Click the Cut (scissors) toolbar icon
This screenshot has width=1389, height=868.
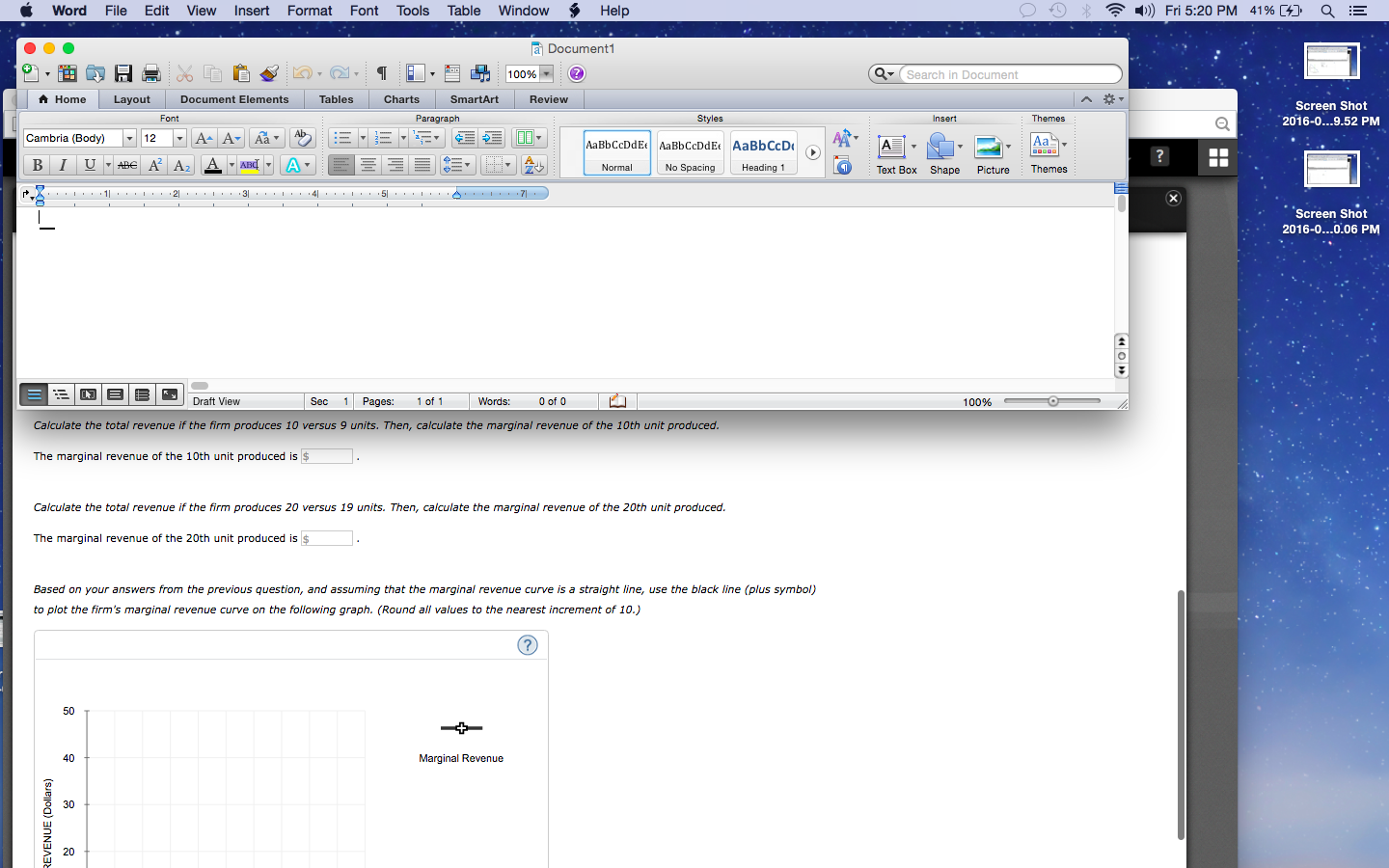pyautogui.click(x=184, y=73)
